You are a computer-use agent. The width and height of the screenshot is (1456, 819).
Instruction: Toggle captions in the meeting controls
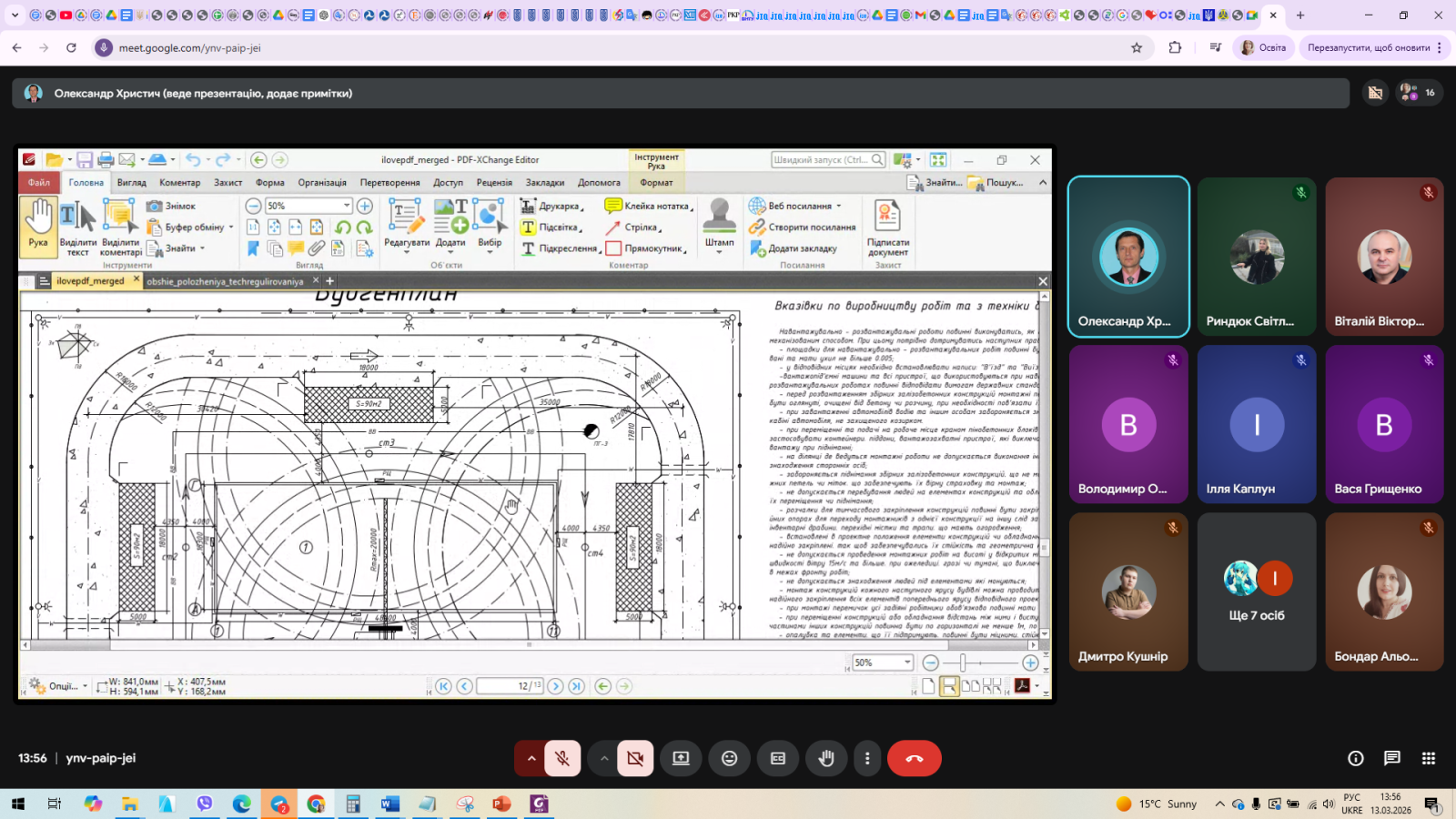[x=778, y=758]
